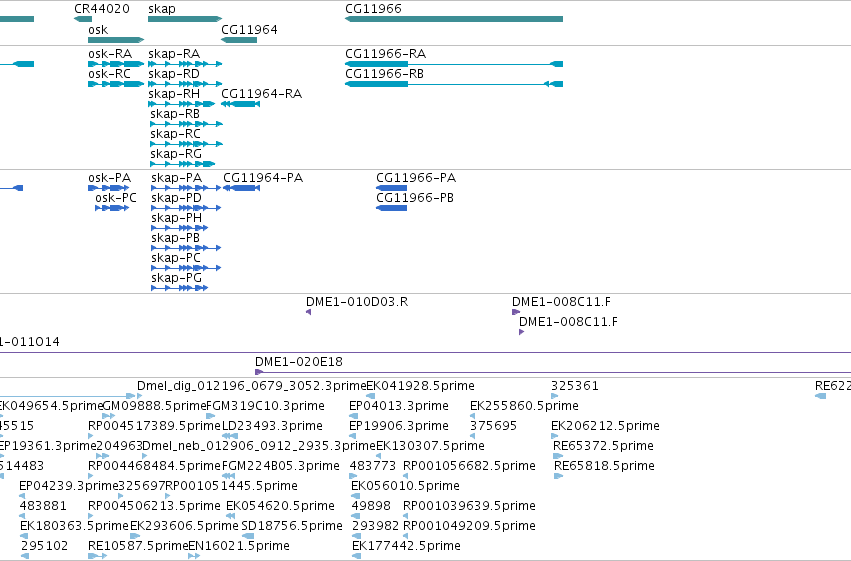
Task: Select feature 325361
Action: pos(554,396)
